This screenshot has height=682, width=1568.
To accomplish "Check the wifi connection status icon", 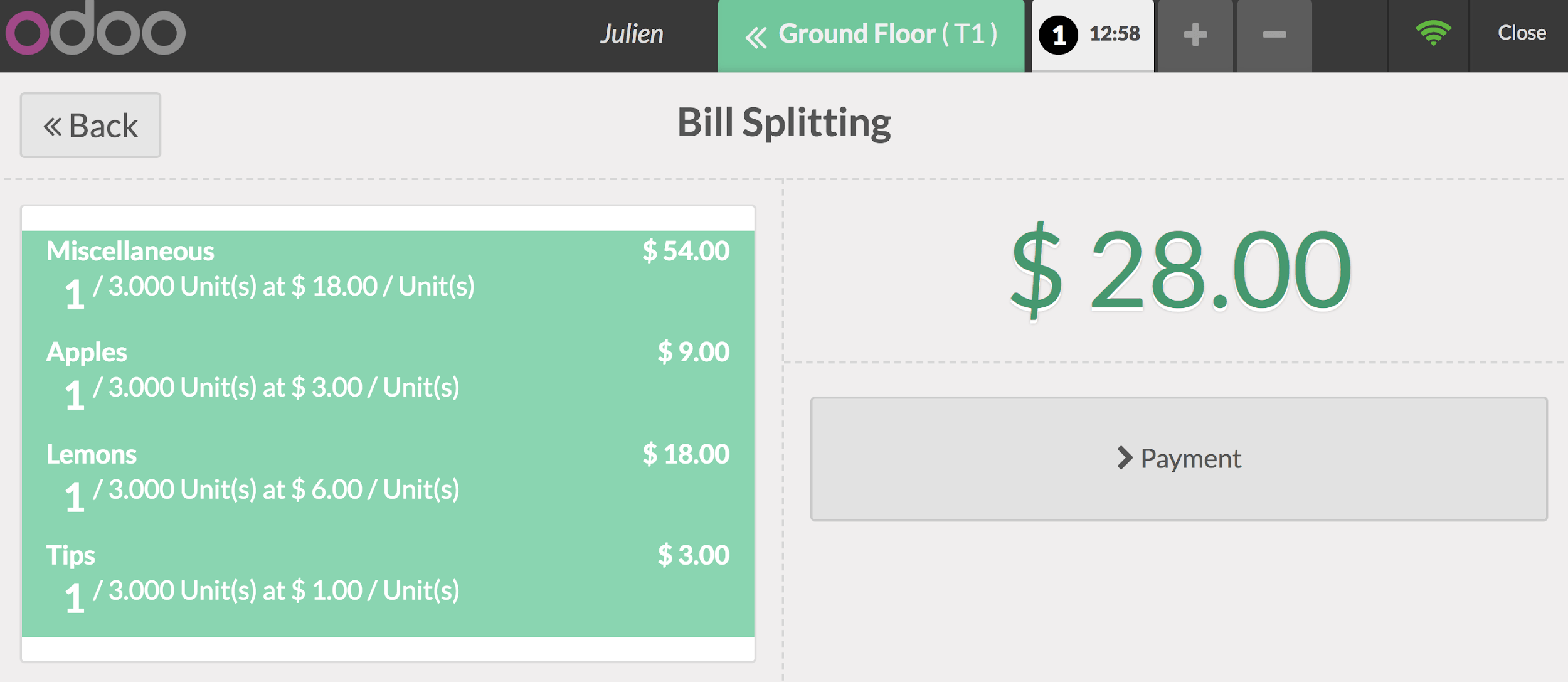I will (1433, 33).
